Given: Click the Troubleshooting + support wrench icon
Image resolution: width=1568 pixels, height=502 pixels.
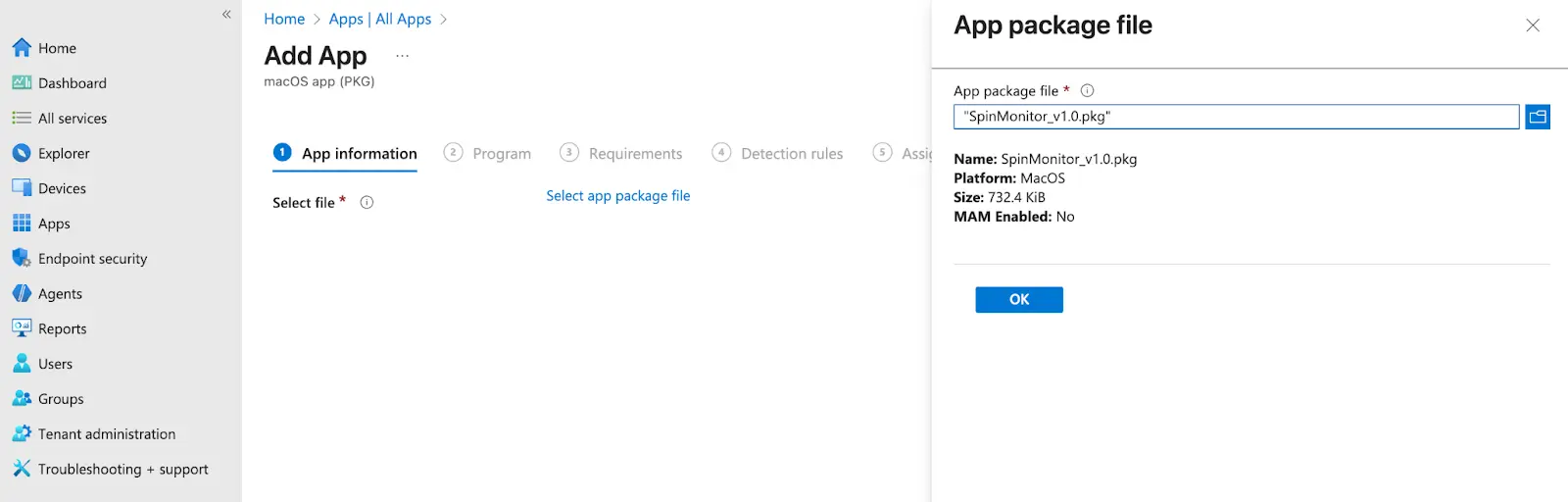Looking at the screenshot, I should click(x=22, y=469).
